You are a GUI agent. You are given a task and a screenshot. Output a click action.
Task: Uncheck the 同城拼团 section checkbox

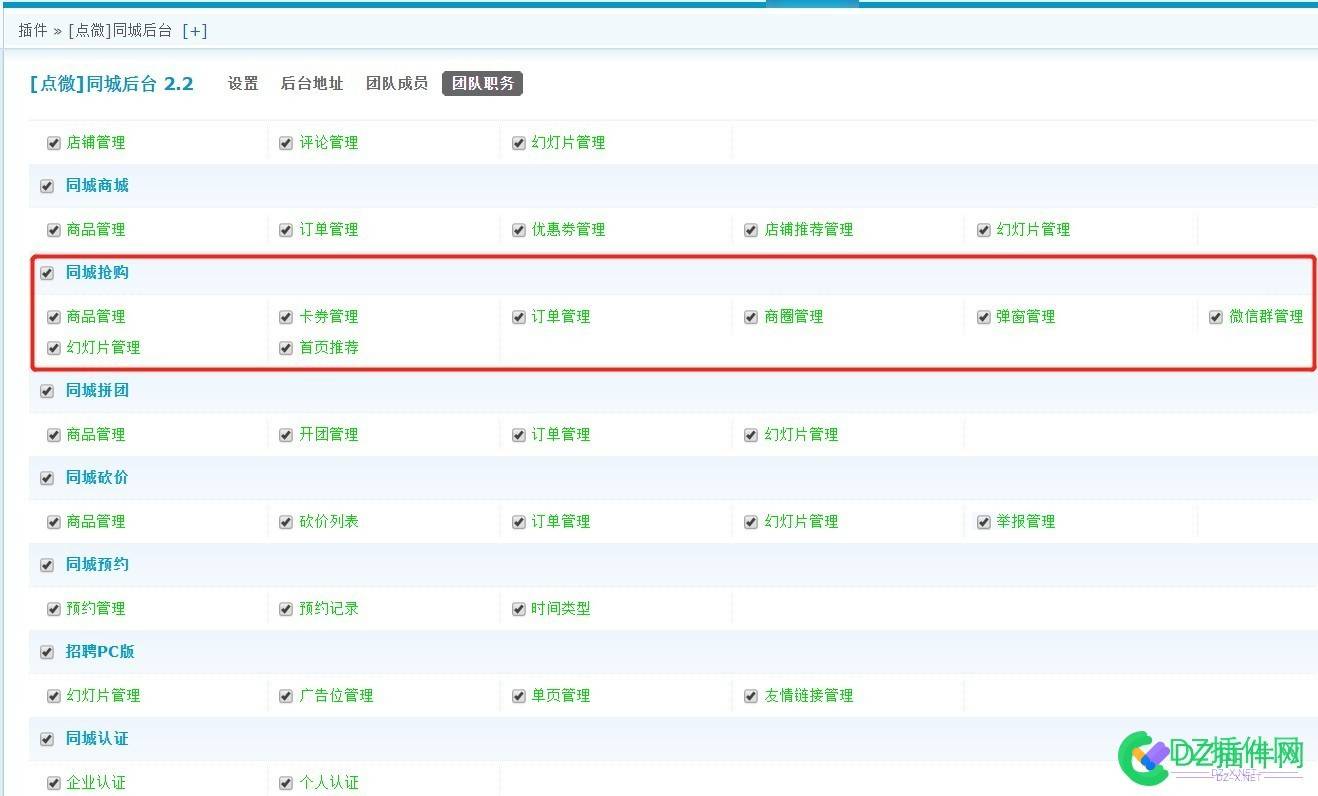pyautogui.click(x=47, y=391)
